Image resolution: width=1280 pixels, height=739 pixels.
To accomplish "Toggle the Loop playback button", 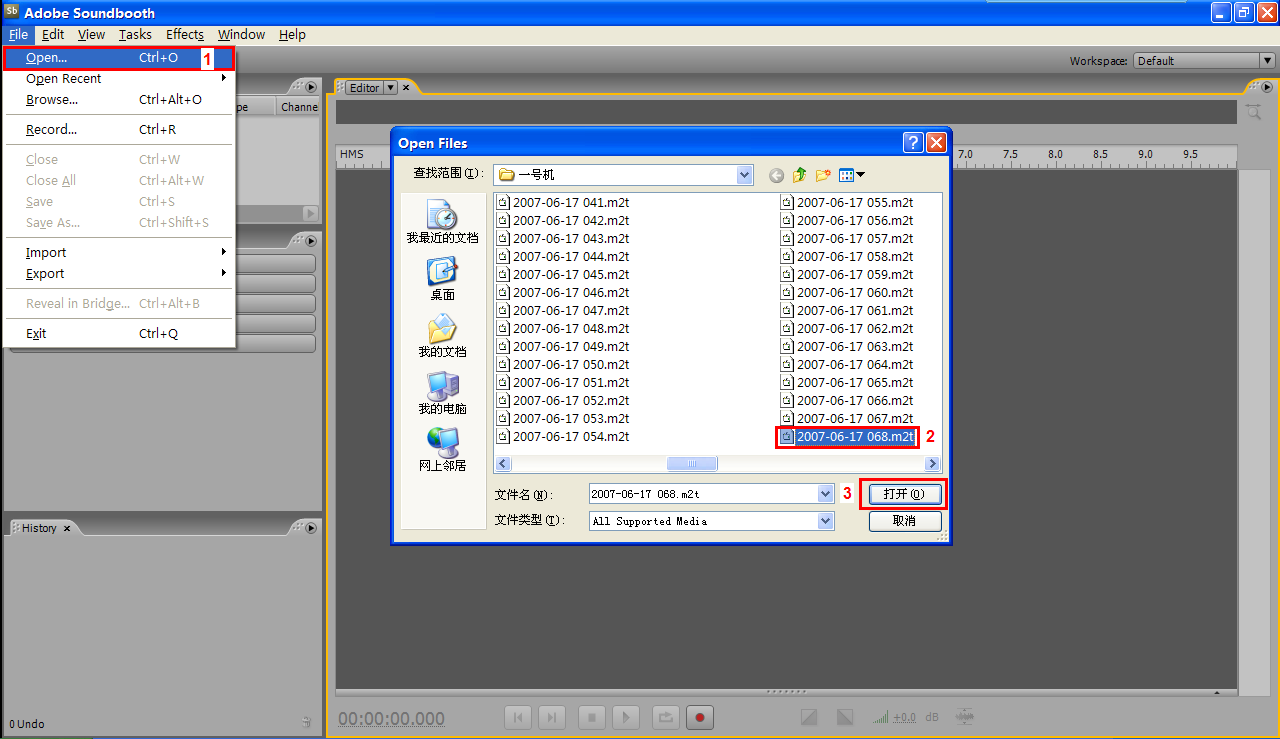I will click(x=666, y=717).
